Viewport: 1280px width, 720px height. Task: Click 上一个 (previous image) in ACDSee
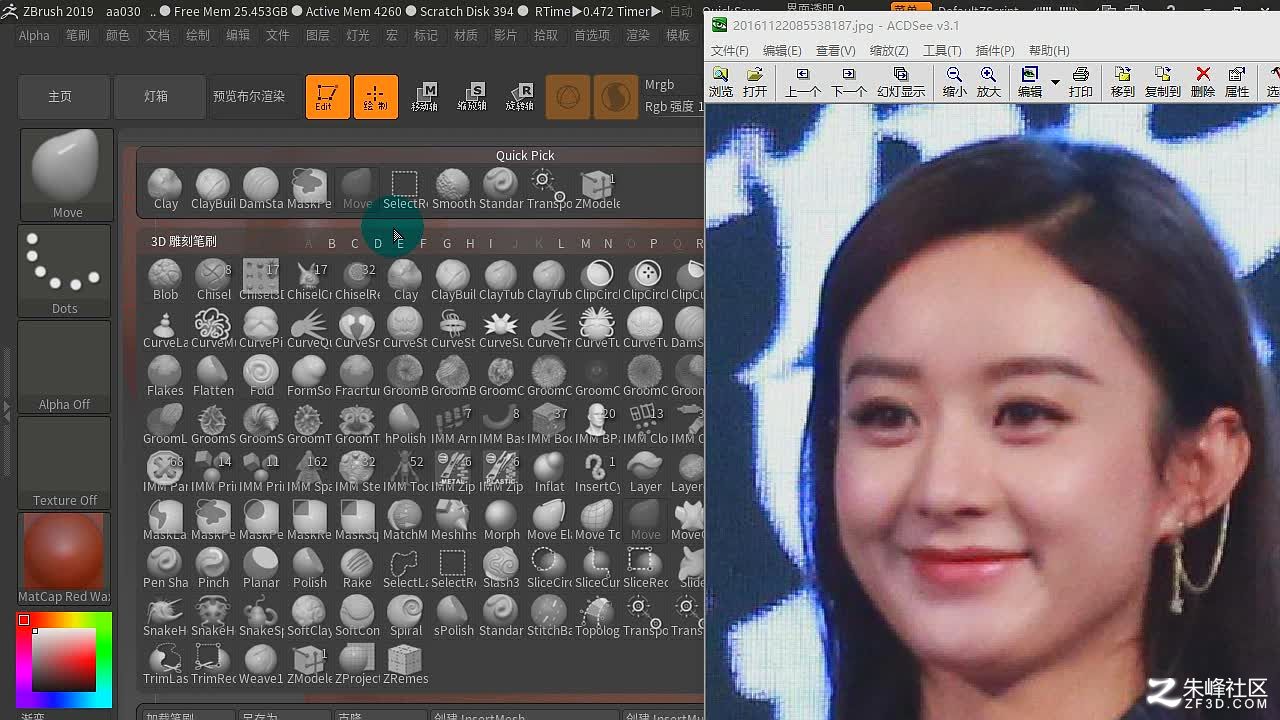(802, 82)
